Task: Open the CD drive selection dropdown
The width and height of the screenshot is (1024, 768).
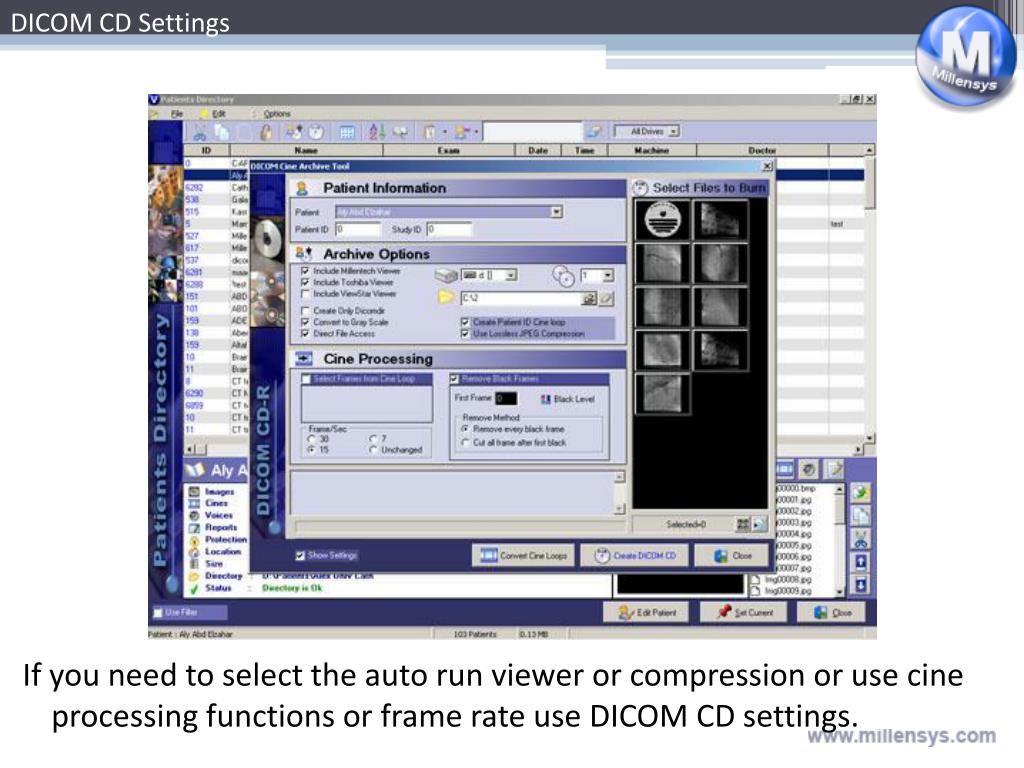Action: coord(511,275)
